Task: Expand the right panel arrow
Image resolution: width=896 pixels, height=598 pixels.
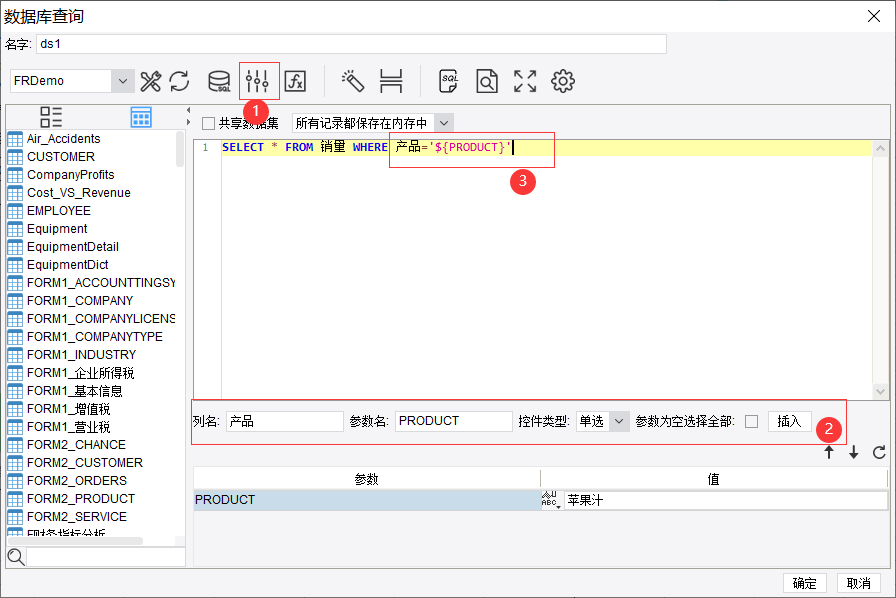Action: pos(189,122)
